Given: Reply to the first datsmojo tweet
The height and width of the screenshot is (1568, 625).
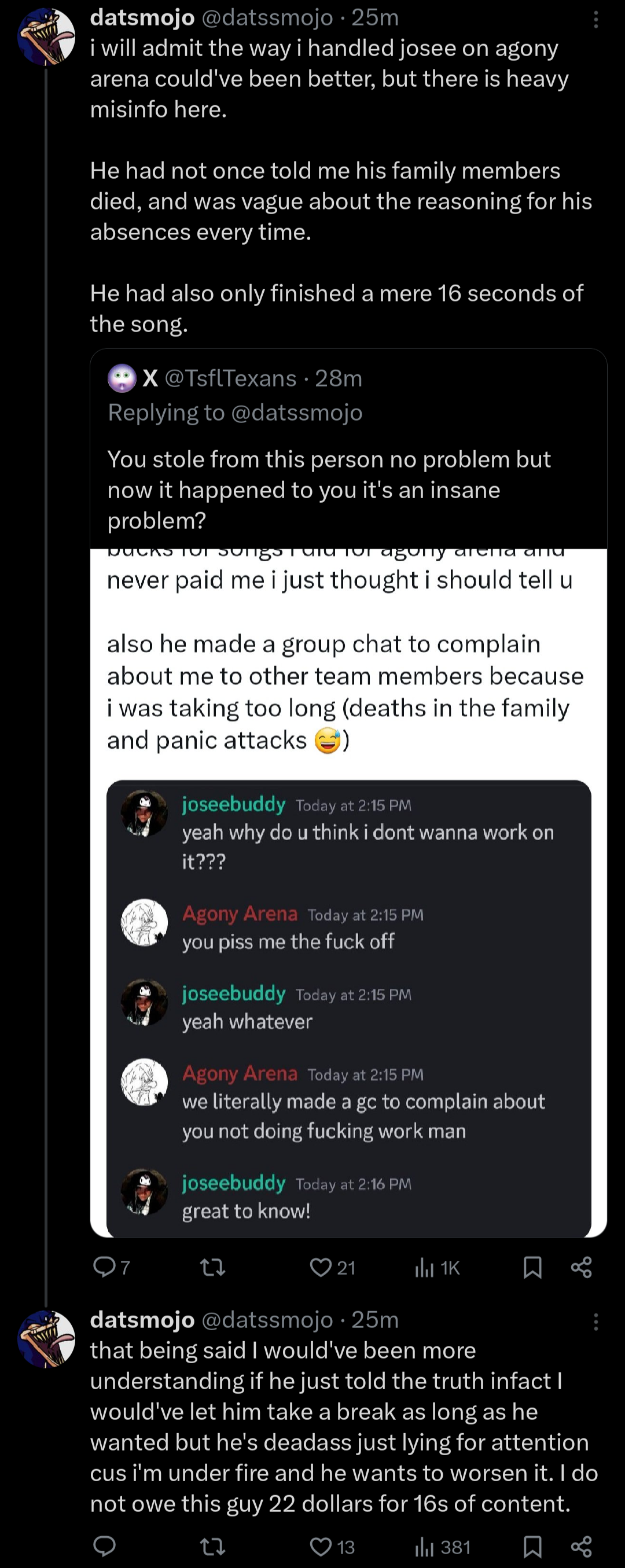Looking at the screenshot, I should (x=104, y=1267).
